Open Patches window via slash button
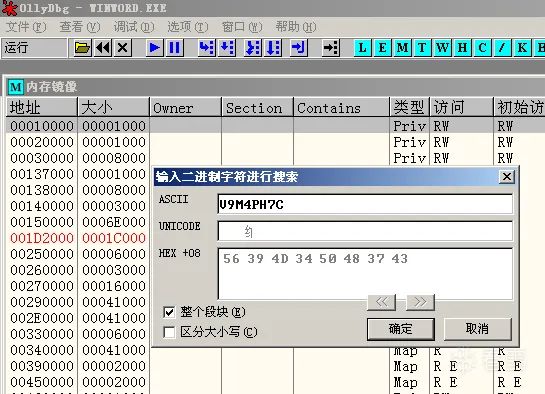 click(502, 48)
